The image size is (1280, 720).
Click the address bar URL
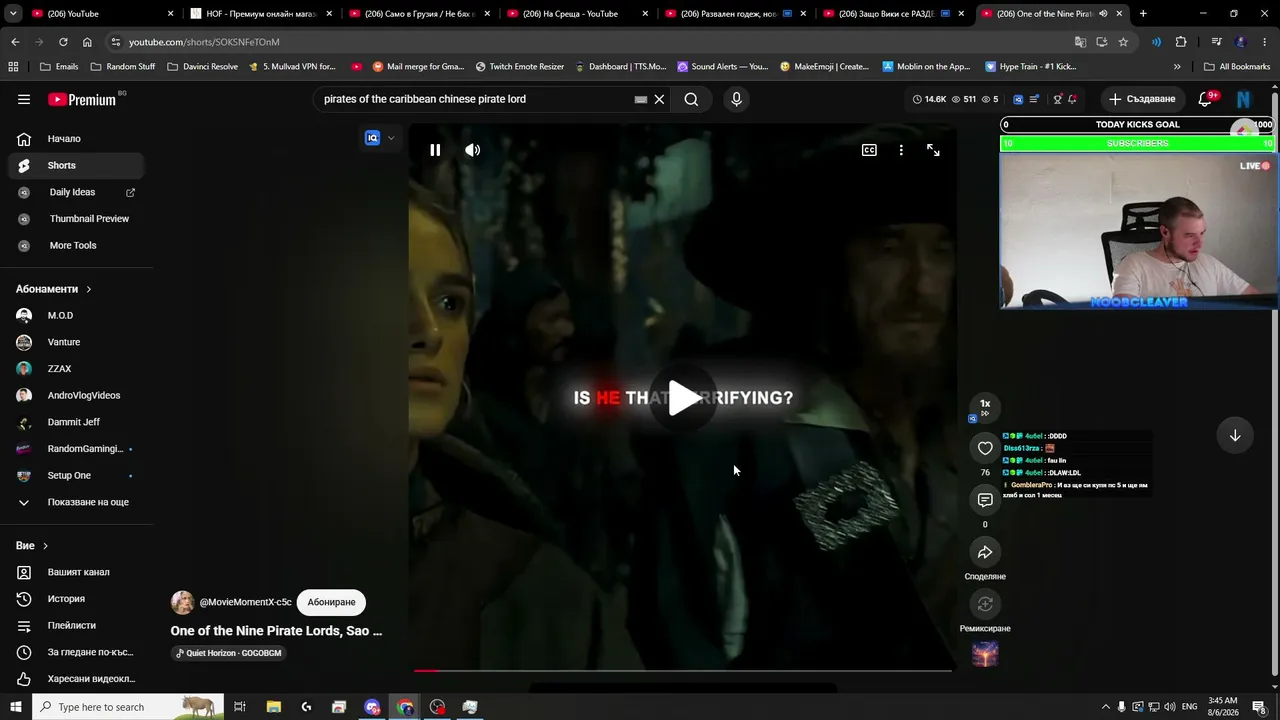(x=204, y=42)
